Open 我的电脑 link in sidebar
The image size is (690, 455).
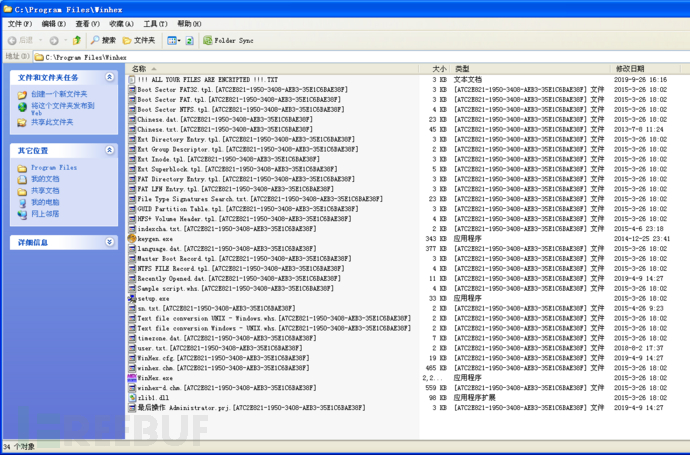click(x=45, y=202)
